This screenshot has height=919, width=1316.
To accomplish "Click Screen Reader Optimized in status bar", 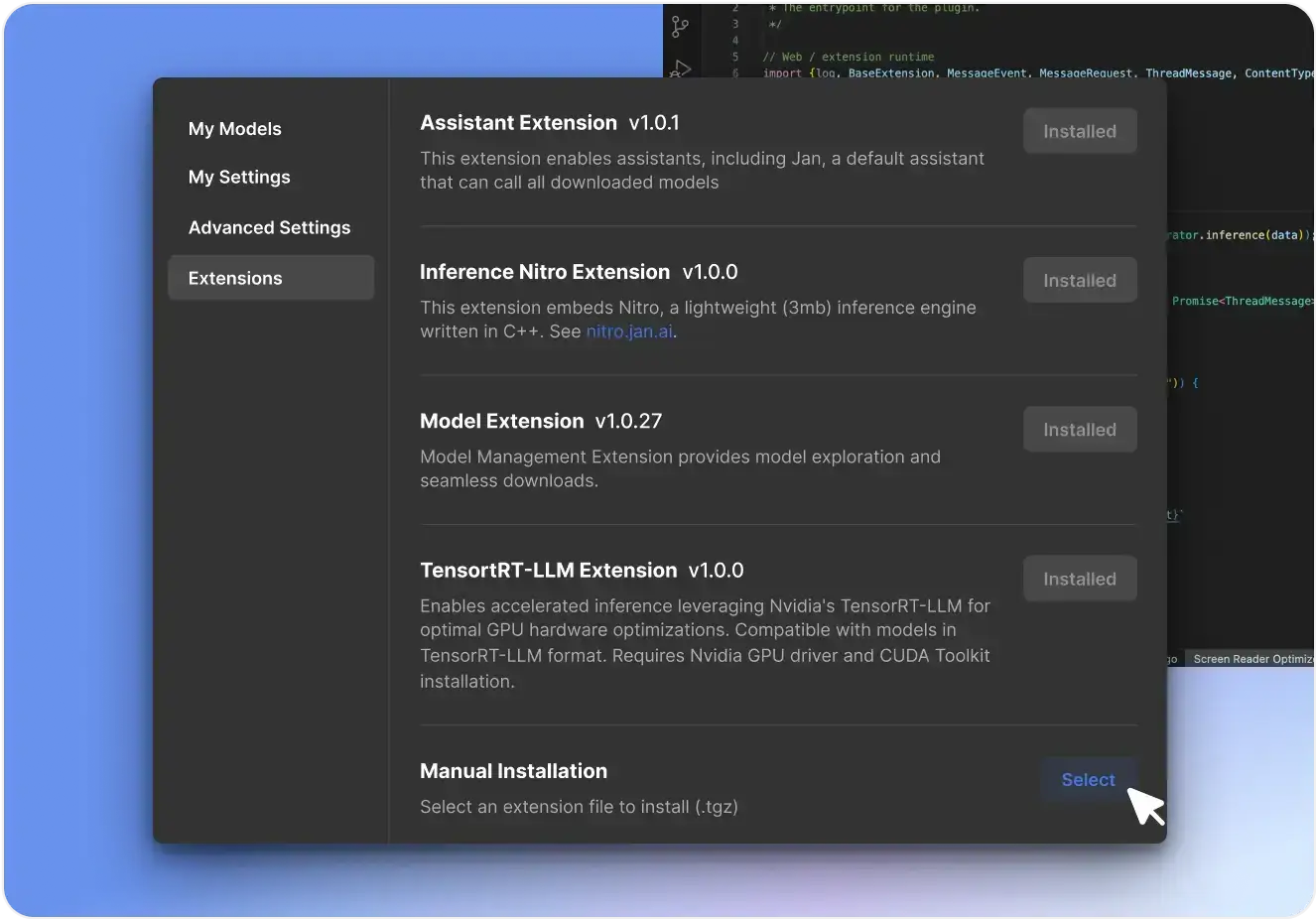I will click(x=1252, y=659).
